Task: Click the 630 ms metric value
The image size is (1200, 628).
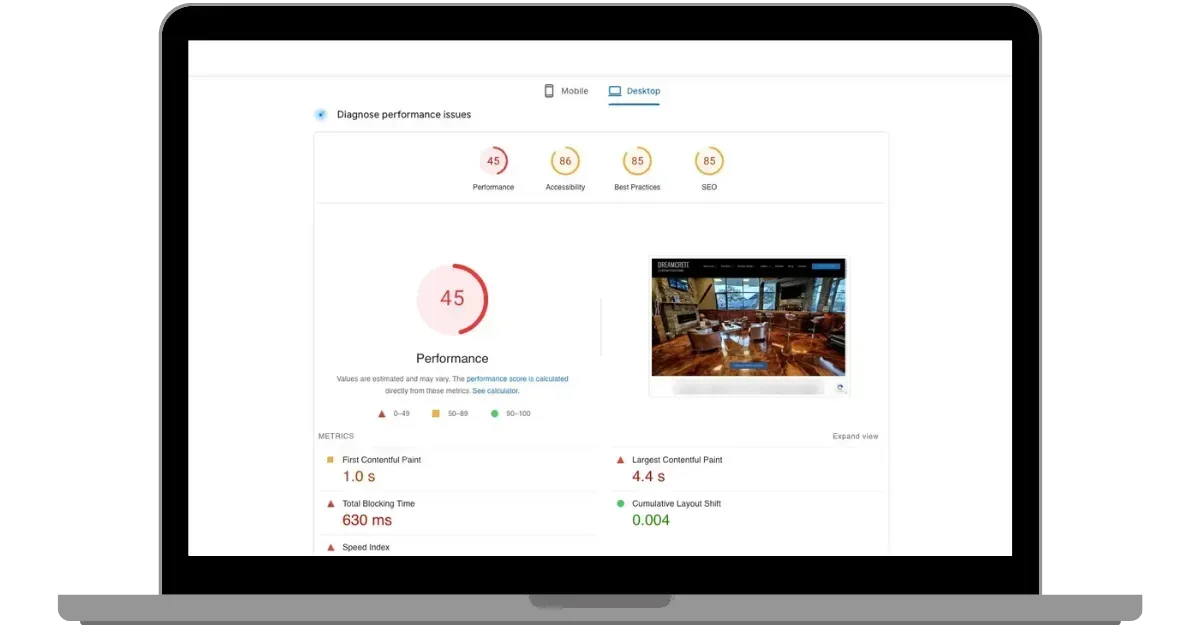Action: pos(367,521)
